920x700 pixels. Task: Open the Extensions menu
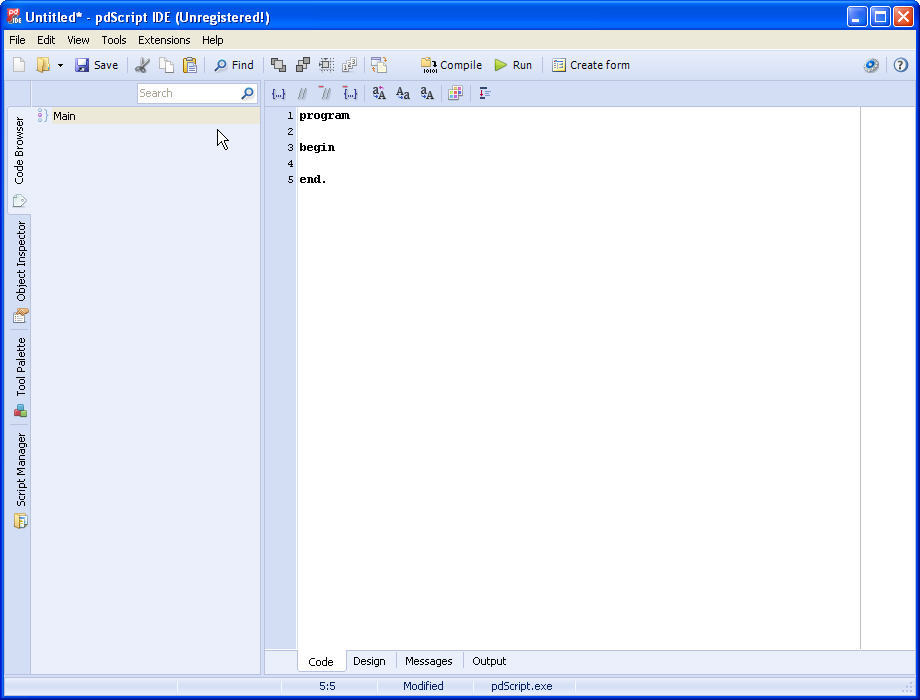(x=164, y=40)
